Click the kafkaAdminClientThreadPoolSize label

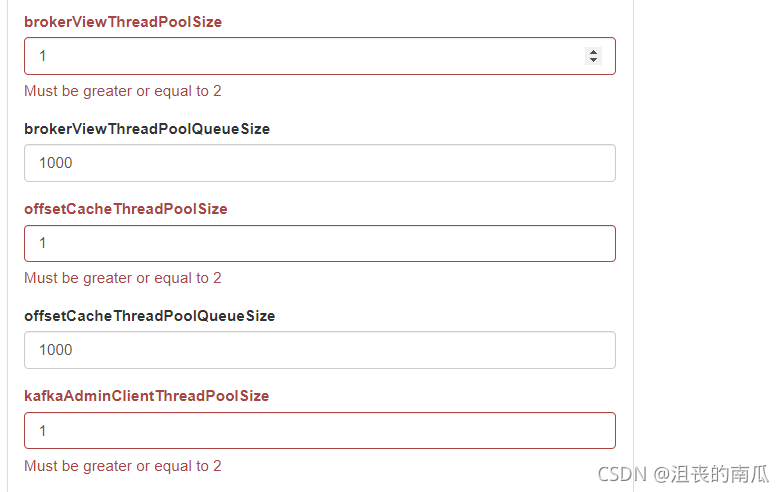point(147,396)
